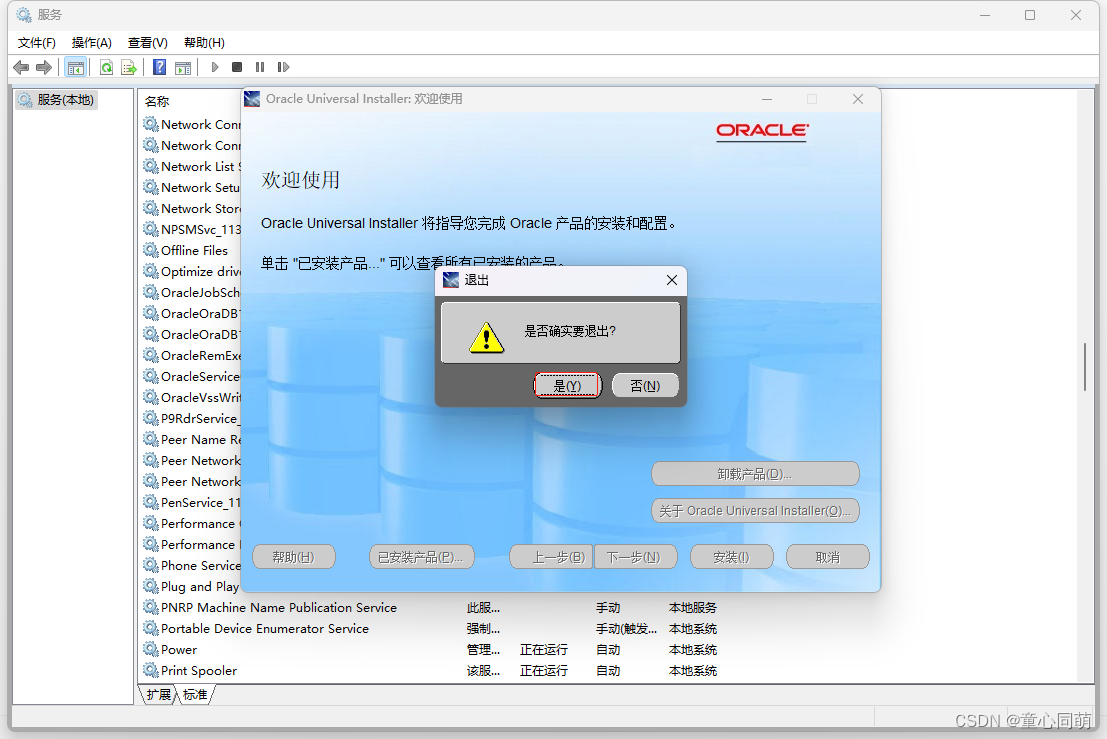Select the Print Spooler service row
This screenshot has height=739, width=1107.
430,671
